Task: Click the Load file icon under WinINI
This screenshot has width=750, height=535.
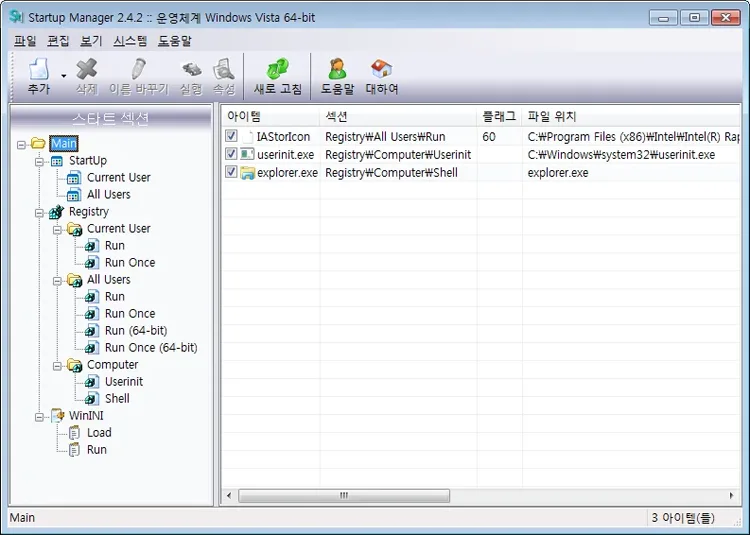Action: coord(74,433)
